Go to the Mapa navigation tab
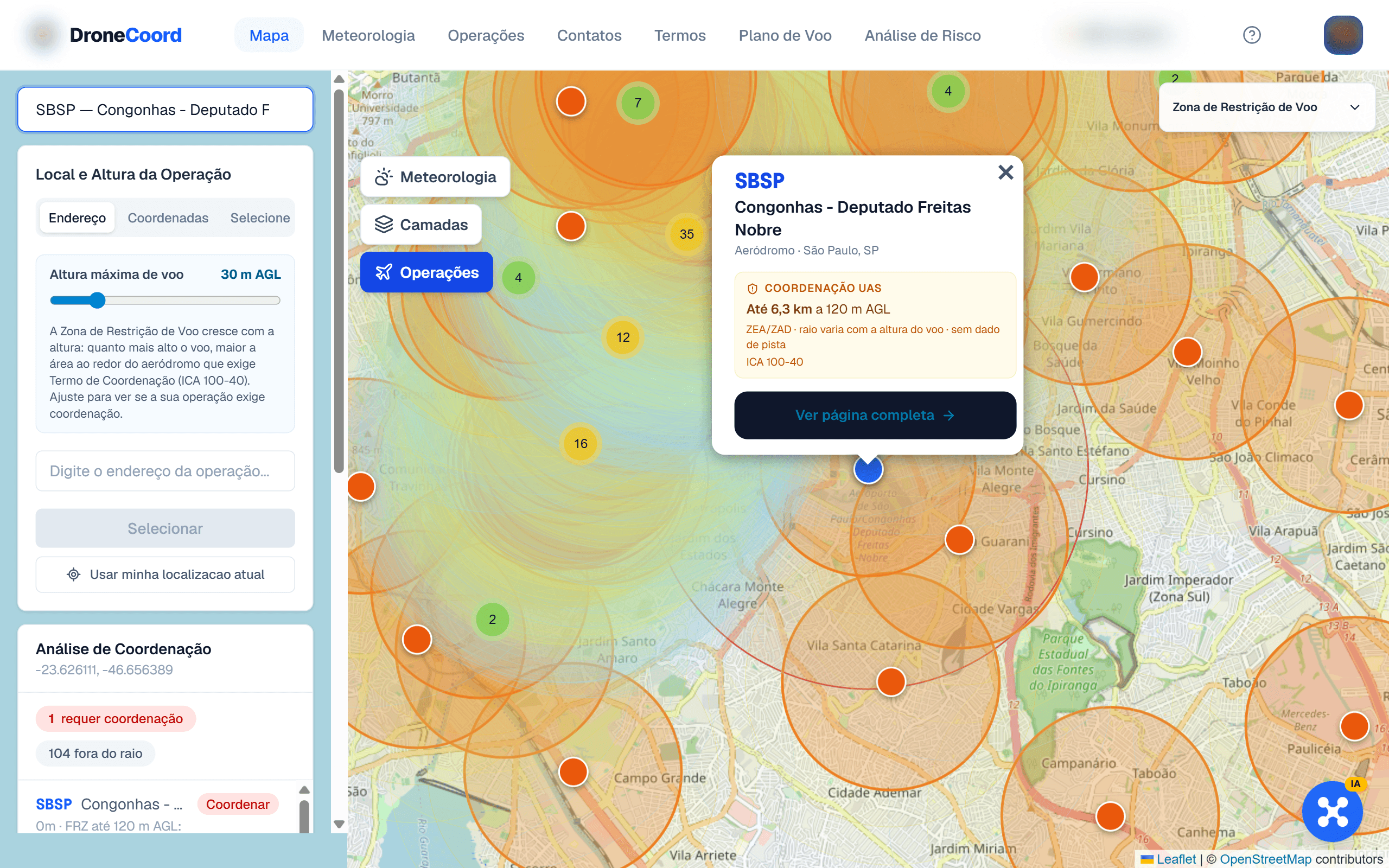Image resolution: width=1389 pixels, height=868 pixels. [x=269, y=35]
